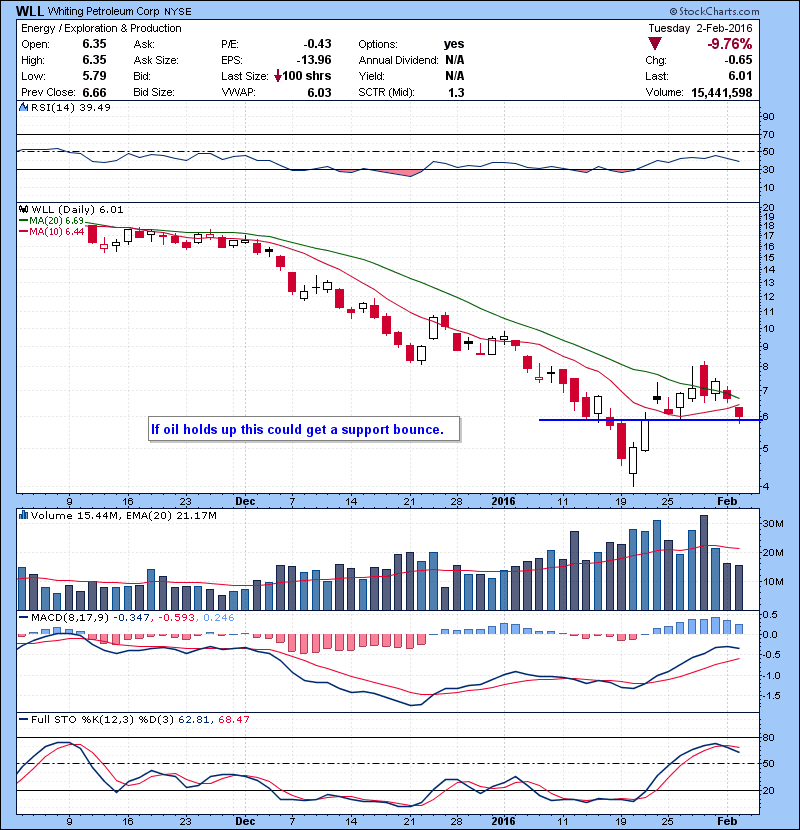Click the green MA(20) legend line
The height and width of the screenshot is (830, 800).
click(x=23, y=220)
